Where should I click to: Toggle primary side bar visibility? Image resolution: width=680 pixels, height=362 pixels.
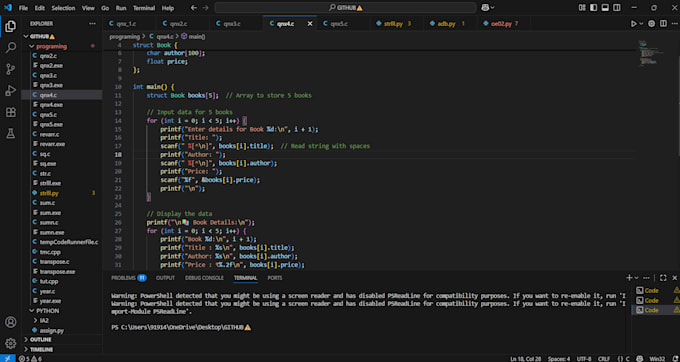(x=593, y=8)
